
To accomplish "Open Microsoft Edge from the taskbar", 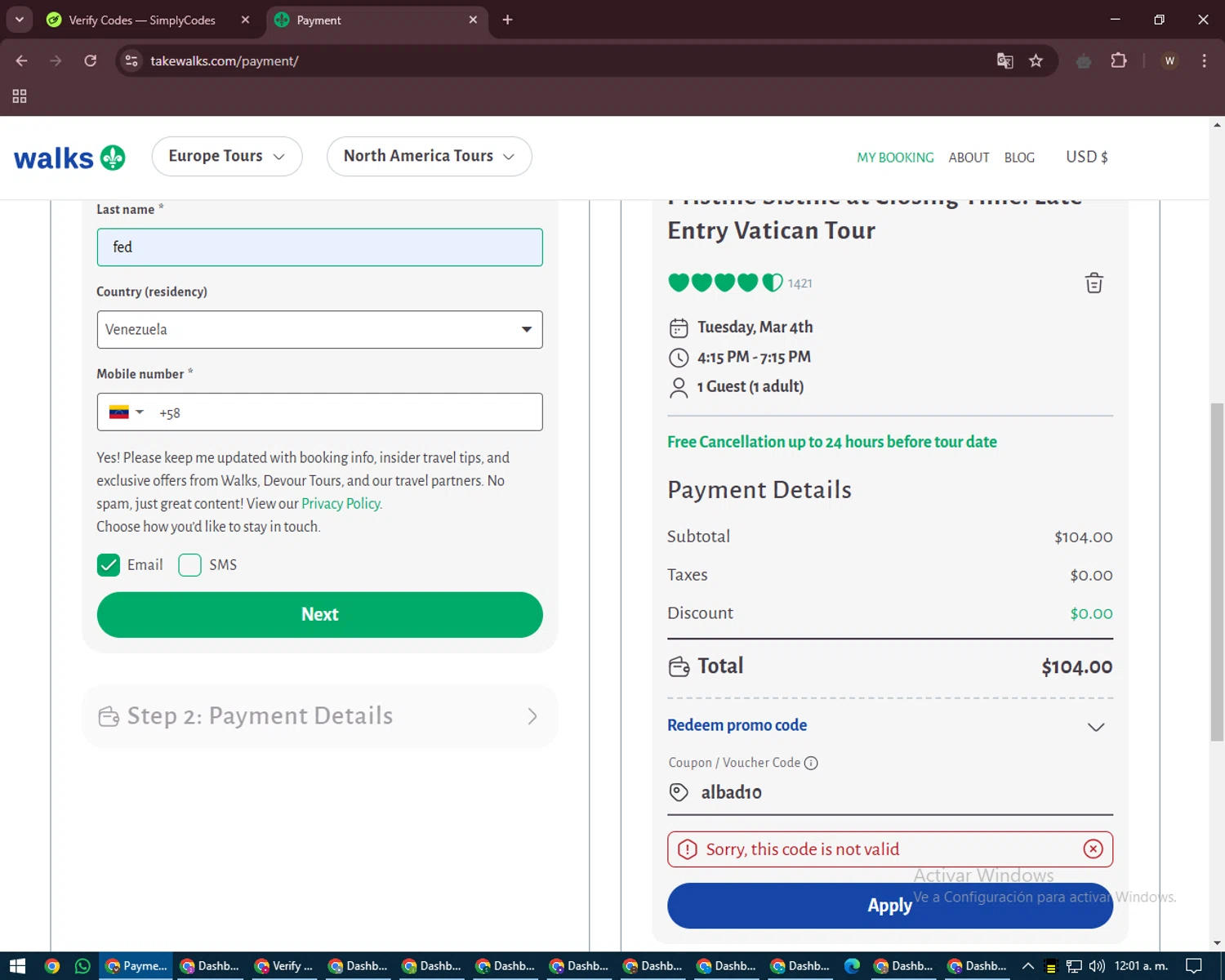I will 852,966.
